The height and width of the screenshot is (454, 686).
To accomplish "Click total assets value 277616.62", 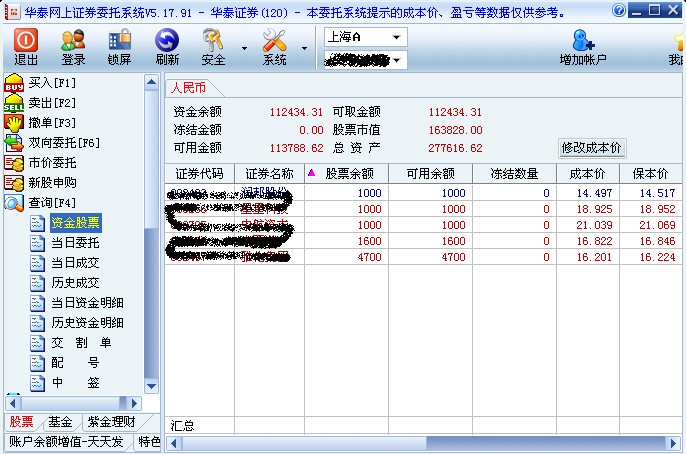I will tap(455, 148).
